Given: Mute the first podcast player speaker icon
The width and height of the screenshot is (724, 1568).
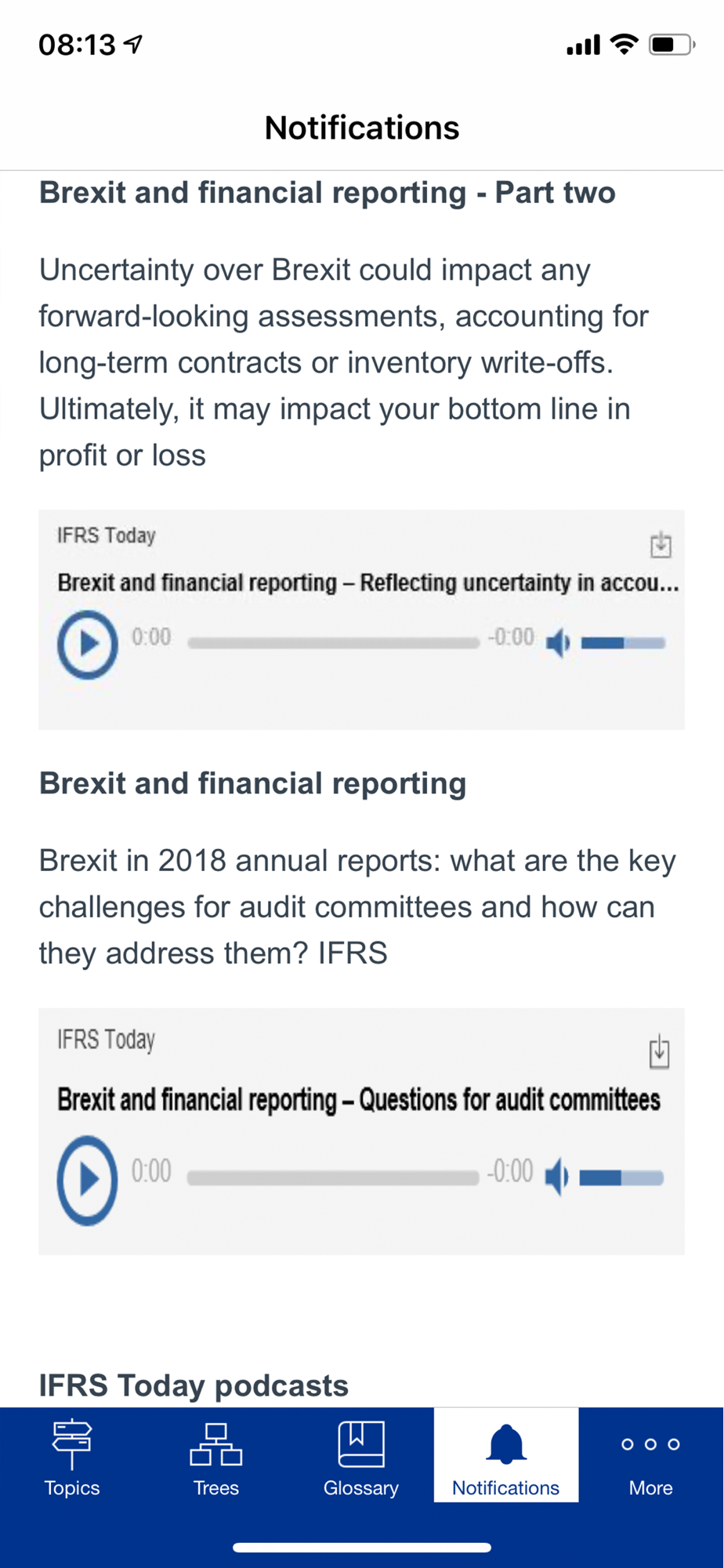Looking at the screenshot, I should point(558,644).
